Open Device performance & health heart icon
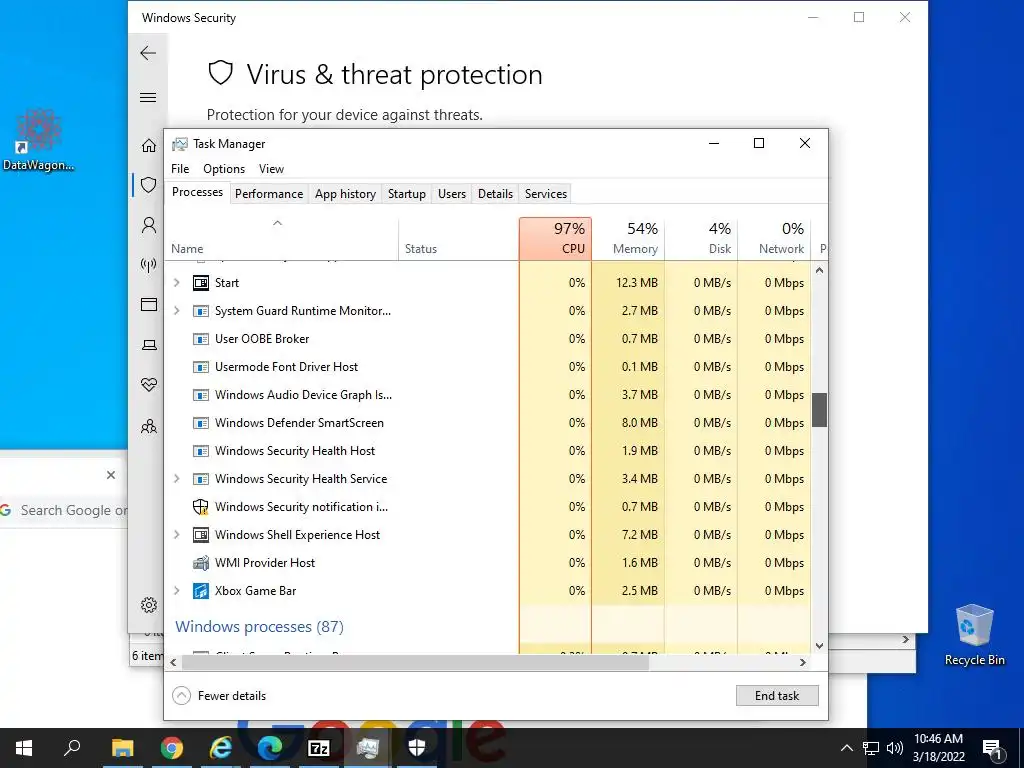 pos(149,385)
